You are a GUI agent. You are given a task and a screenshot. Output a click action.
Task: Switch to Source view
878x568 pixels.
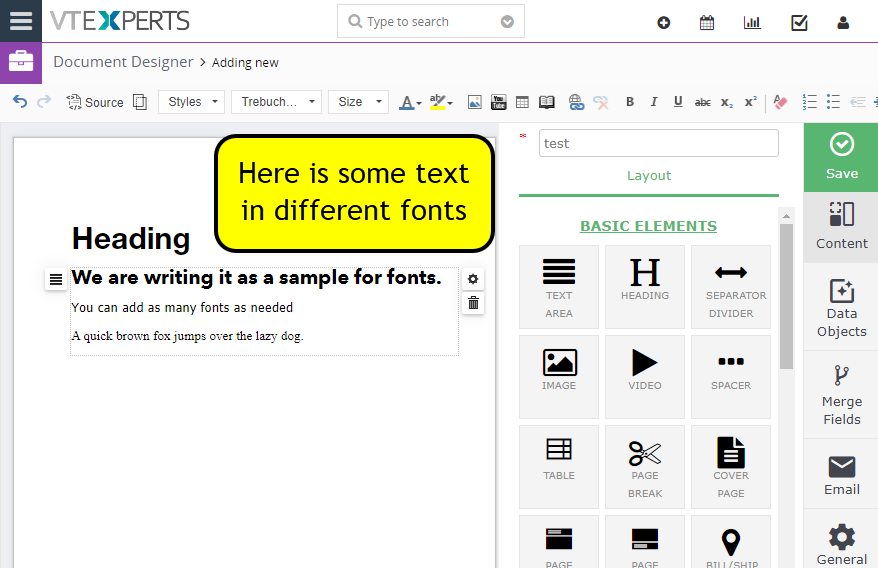coord(95,102)
